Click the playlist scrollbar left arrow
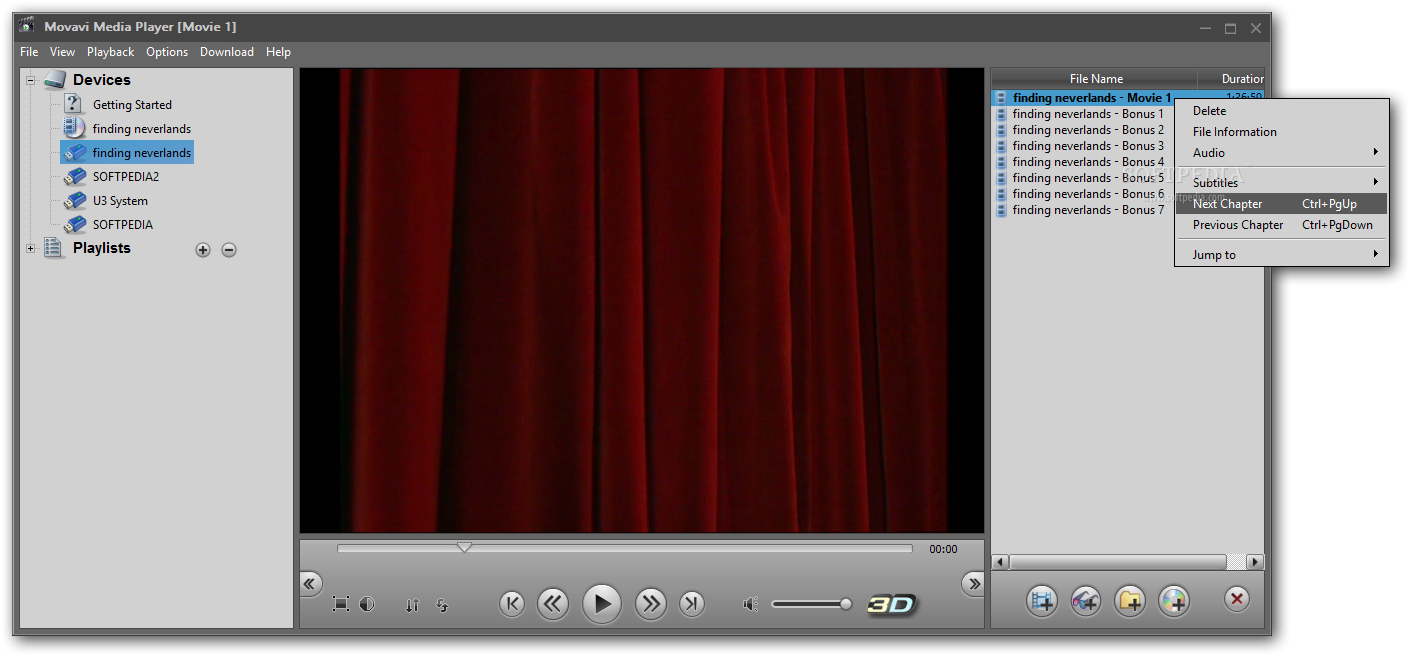Viewport: 1410px width, 656px height. (1000, 562)
